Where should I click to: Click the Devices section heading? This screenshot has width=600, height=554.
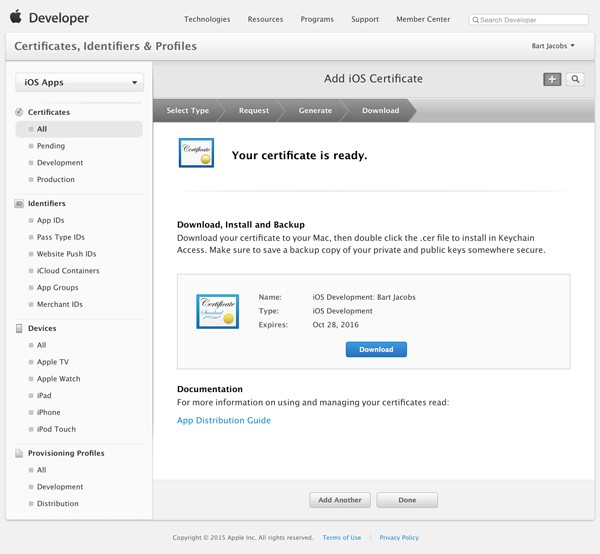[x=42, y=328]
